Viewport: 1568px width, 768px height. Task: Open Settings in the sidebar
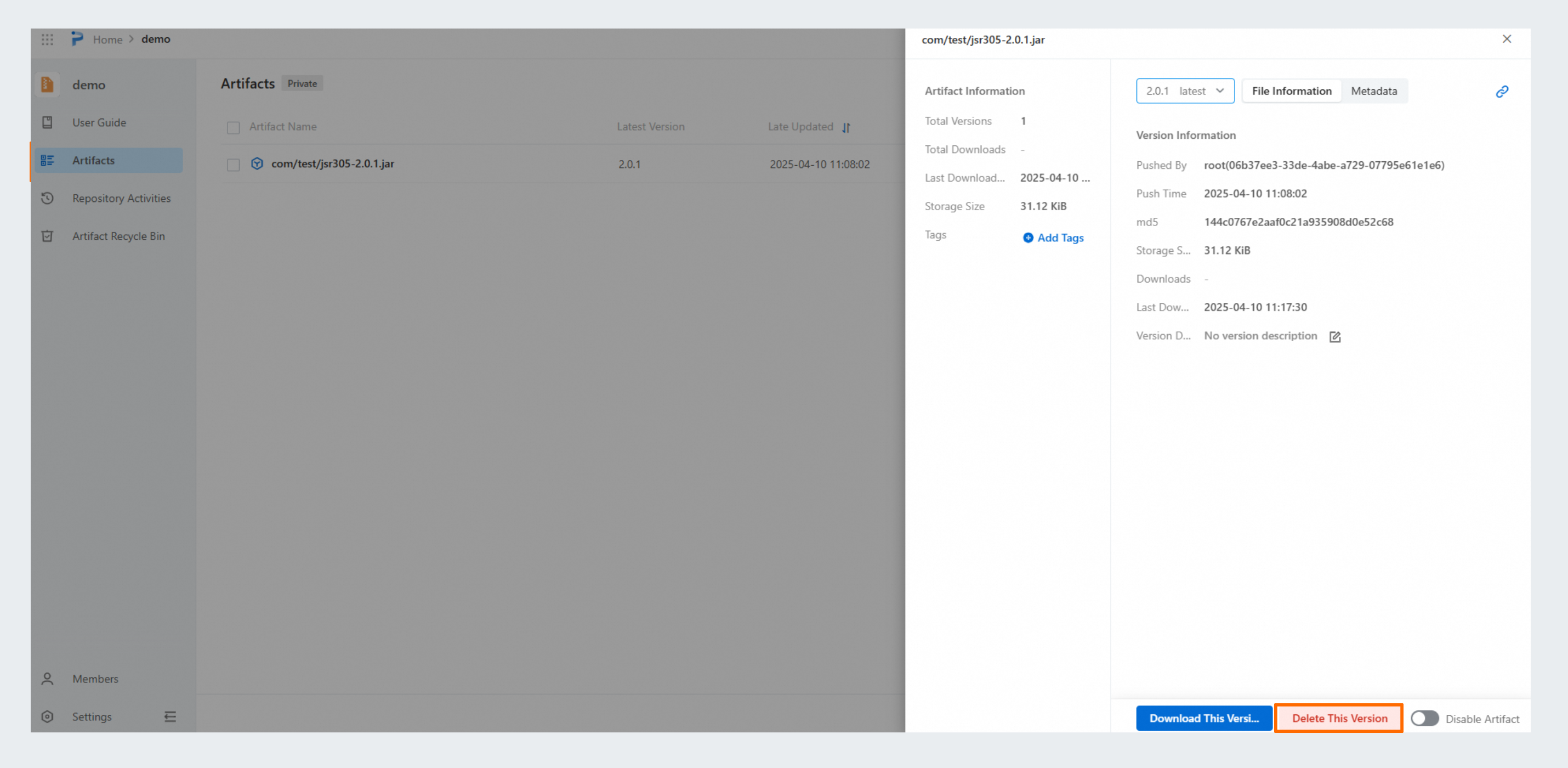92,717
